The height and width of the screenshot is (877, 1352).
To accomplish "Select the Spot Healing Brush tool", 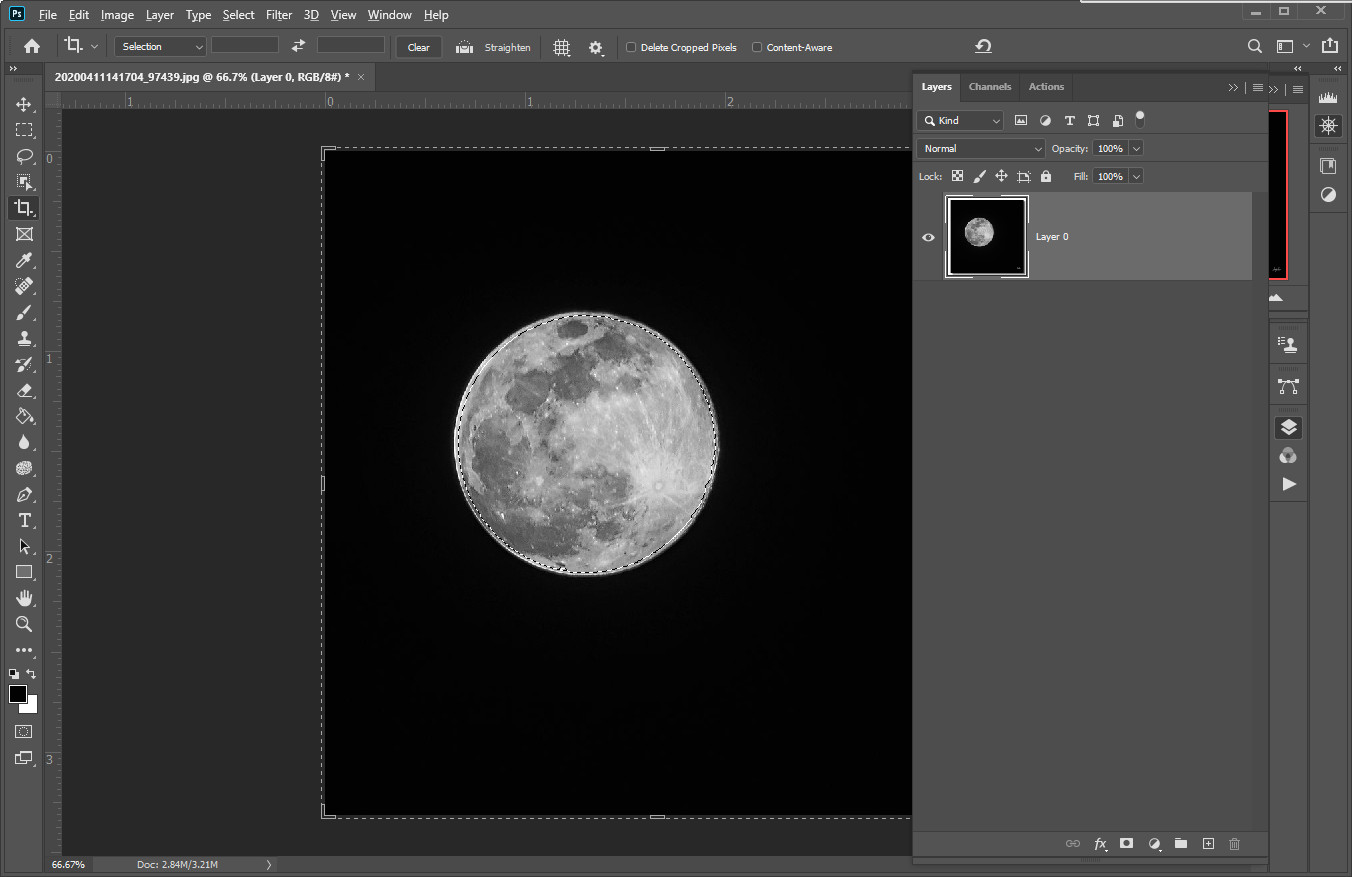I will 24,286.
